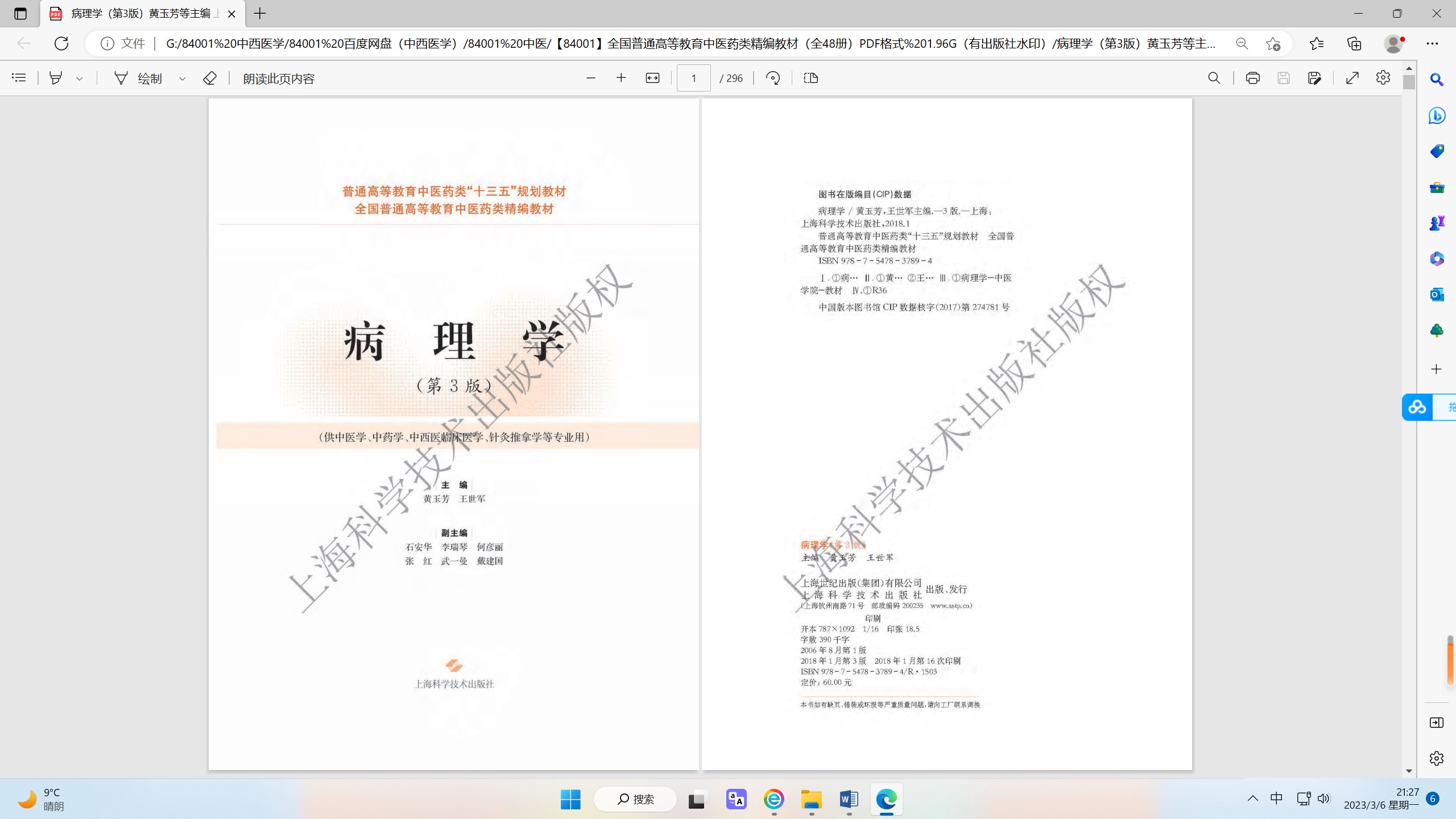
Task: Expand highlight color options dropdown
Action: pos(80,78)
